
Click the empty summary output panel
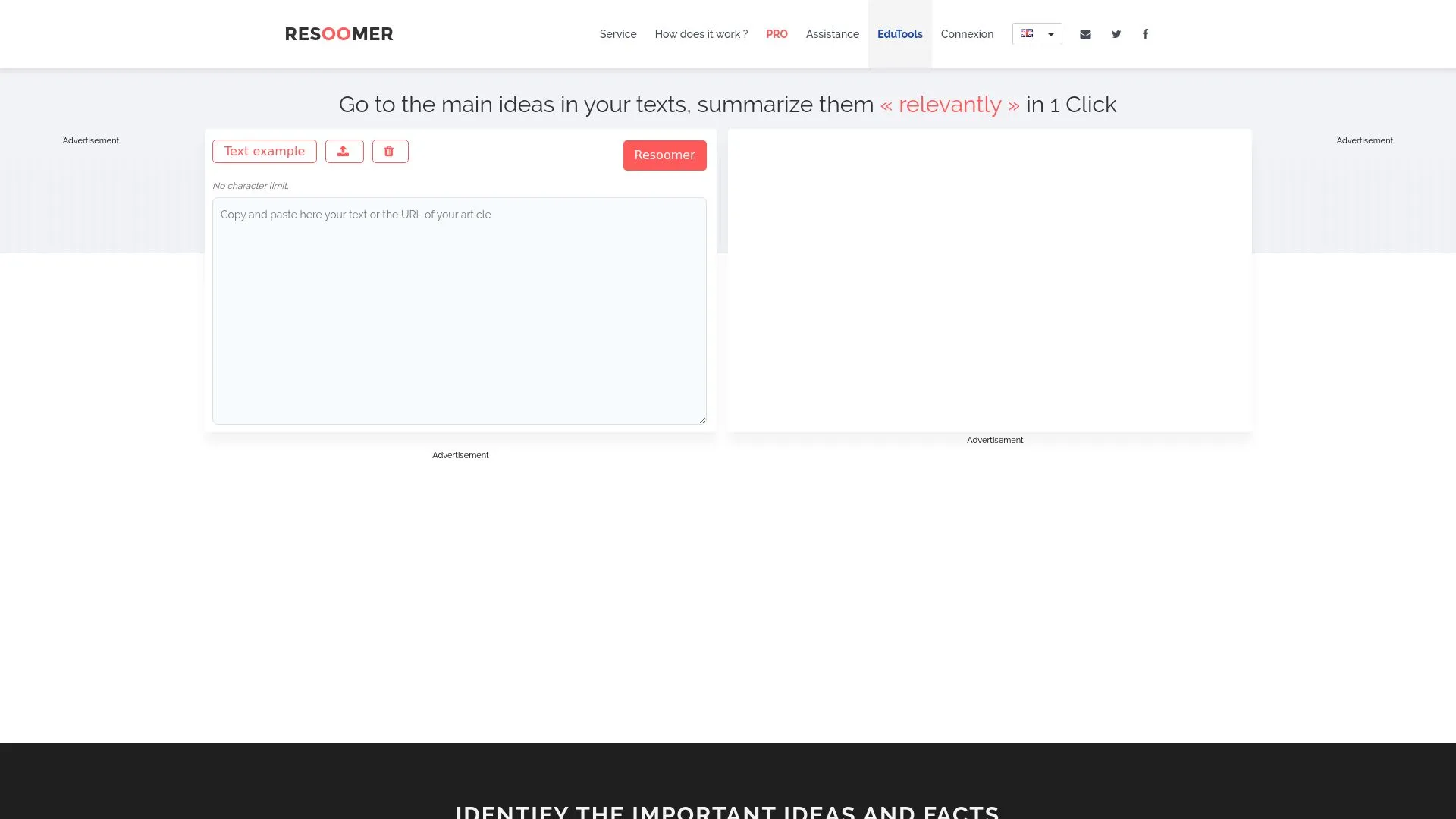pos(990,281)
